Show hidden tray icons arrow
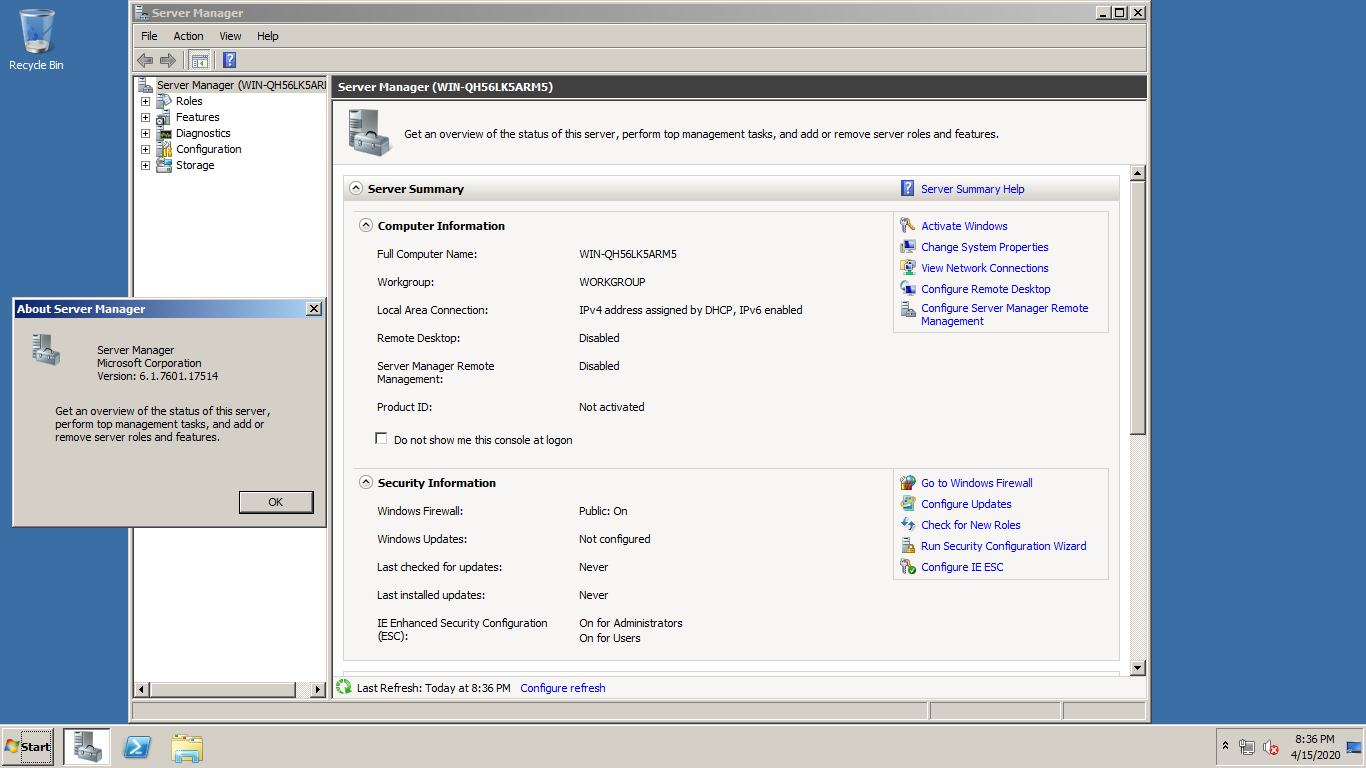Screen dimensions: 1366x768 (x=1225, y=746)
